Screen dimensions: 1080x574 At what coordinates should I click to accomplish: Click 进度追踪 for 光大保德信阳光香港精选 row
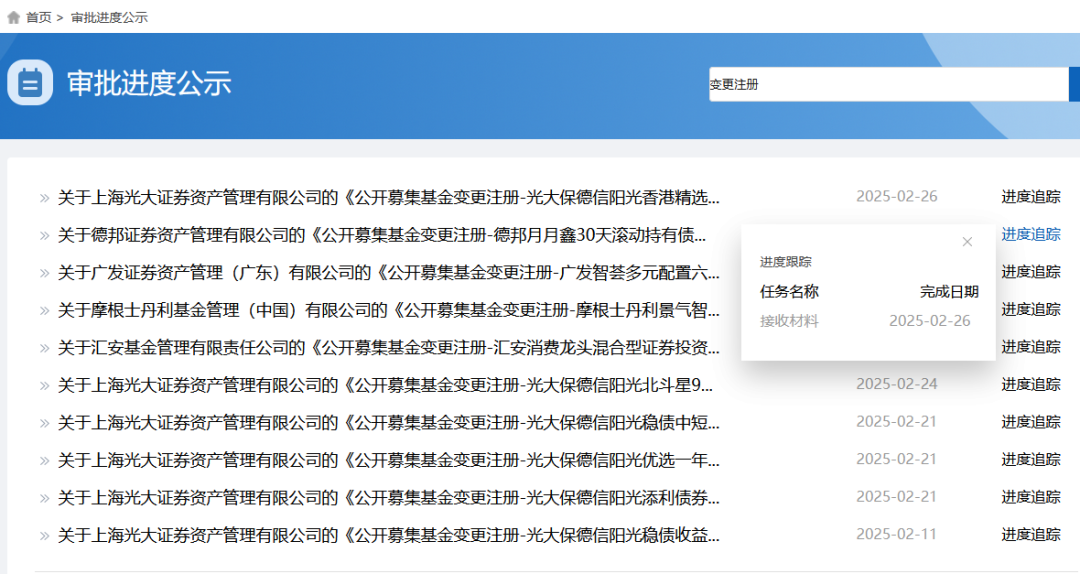coord(1030,197)
